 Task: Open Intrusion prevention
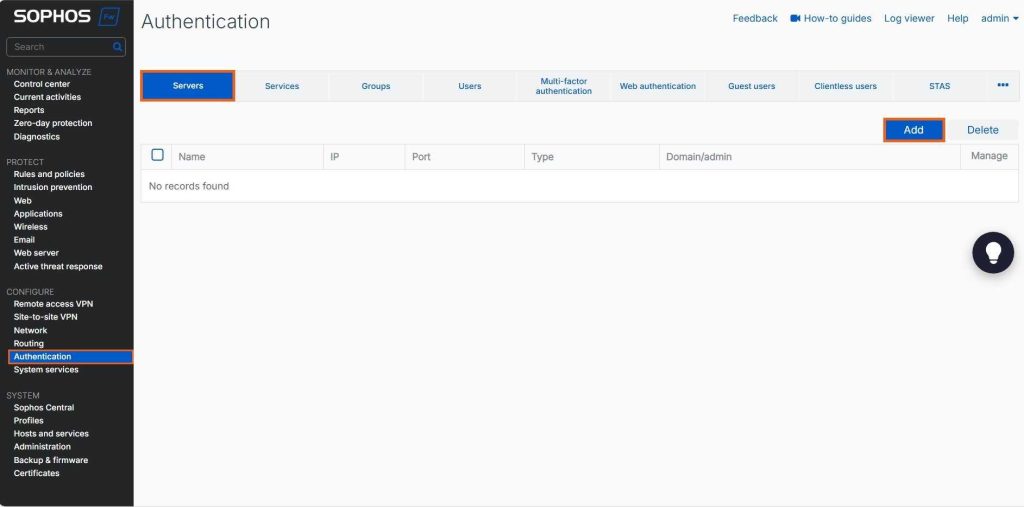coord(53,188)
